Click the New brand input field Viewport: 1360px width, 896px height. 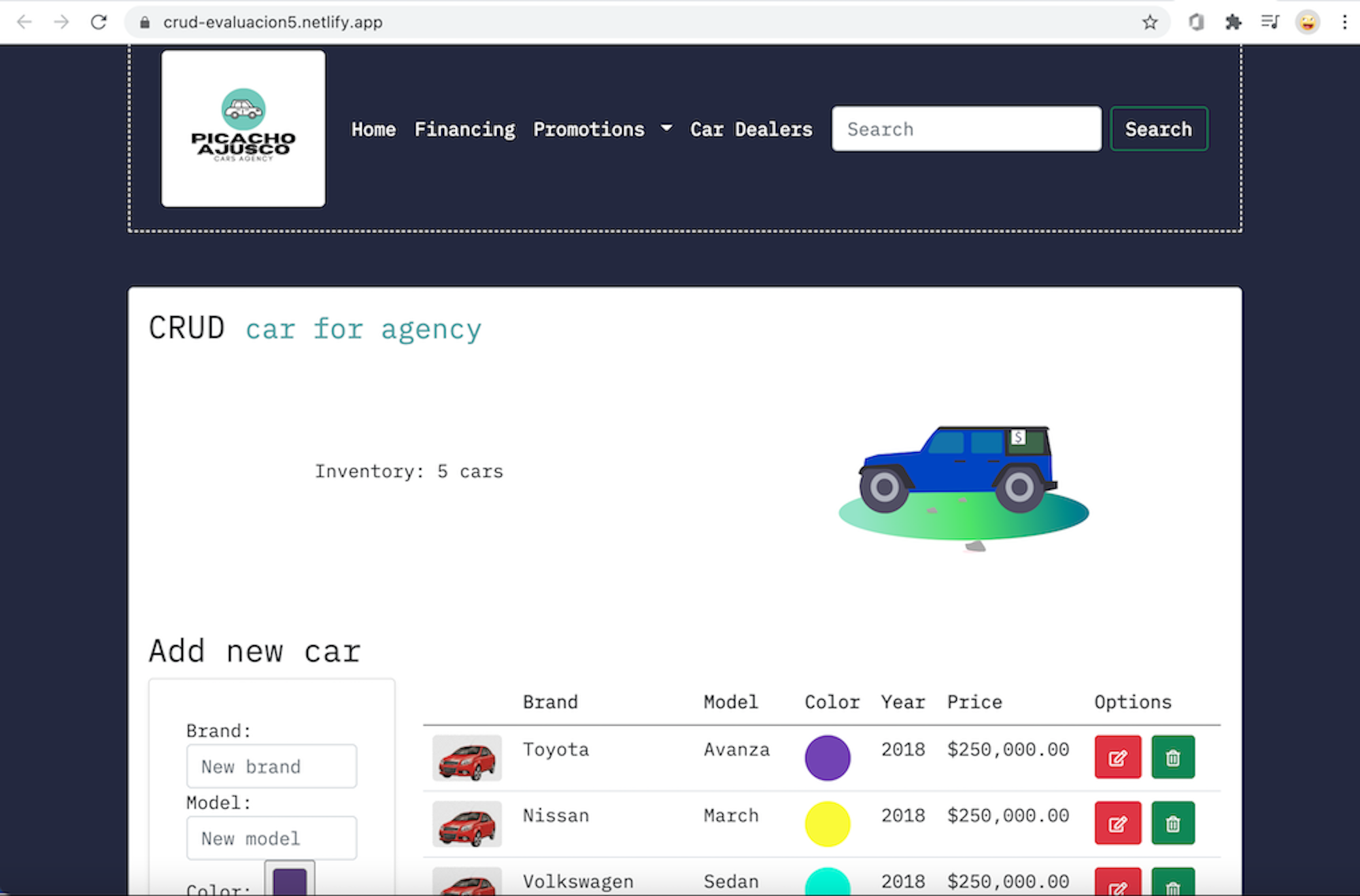point(273,767)
